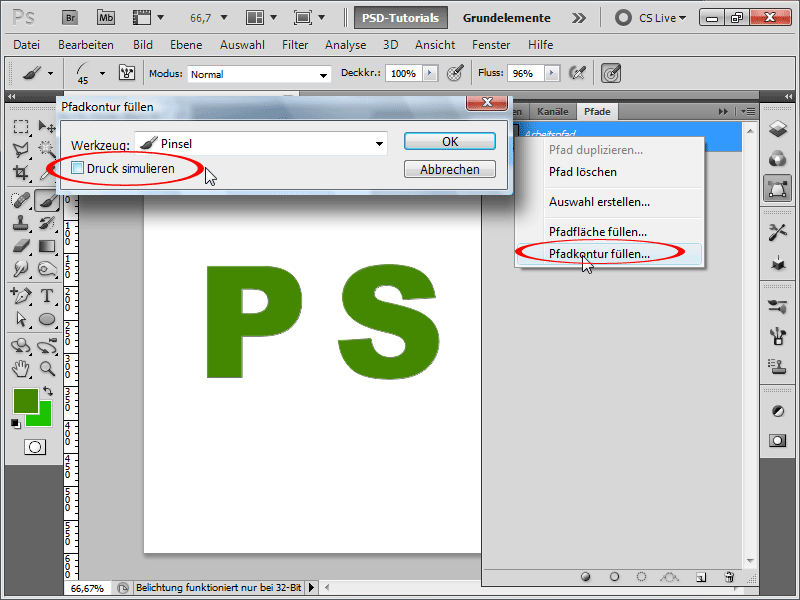Choose the Horizontal Type tool

[x=47, y=295]
